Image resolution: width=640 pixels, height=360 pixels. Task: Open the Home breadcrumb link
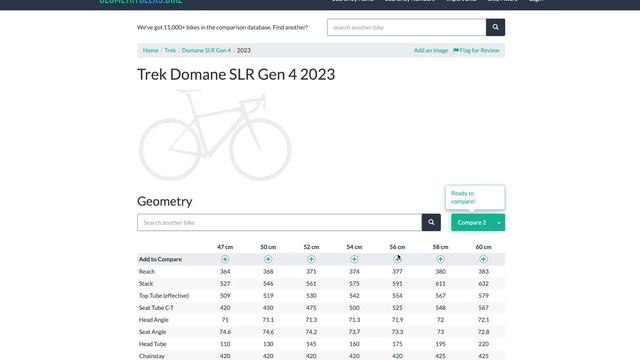pos(151,50)
